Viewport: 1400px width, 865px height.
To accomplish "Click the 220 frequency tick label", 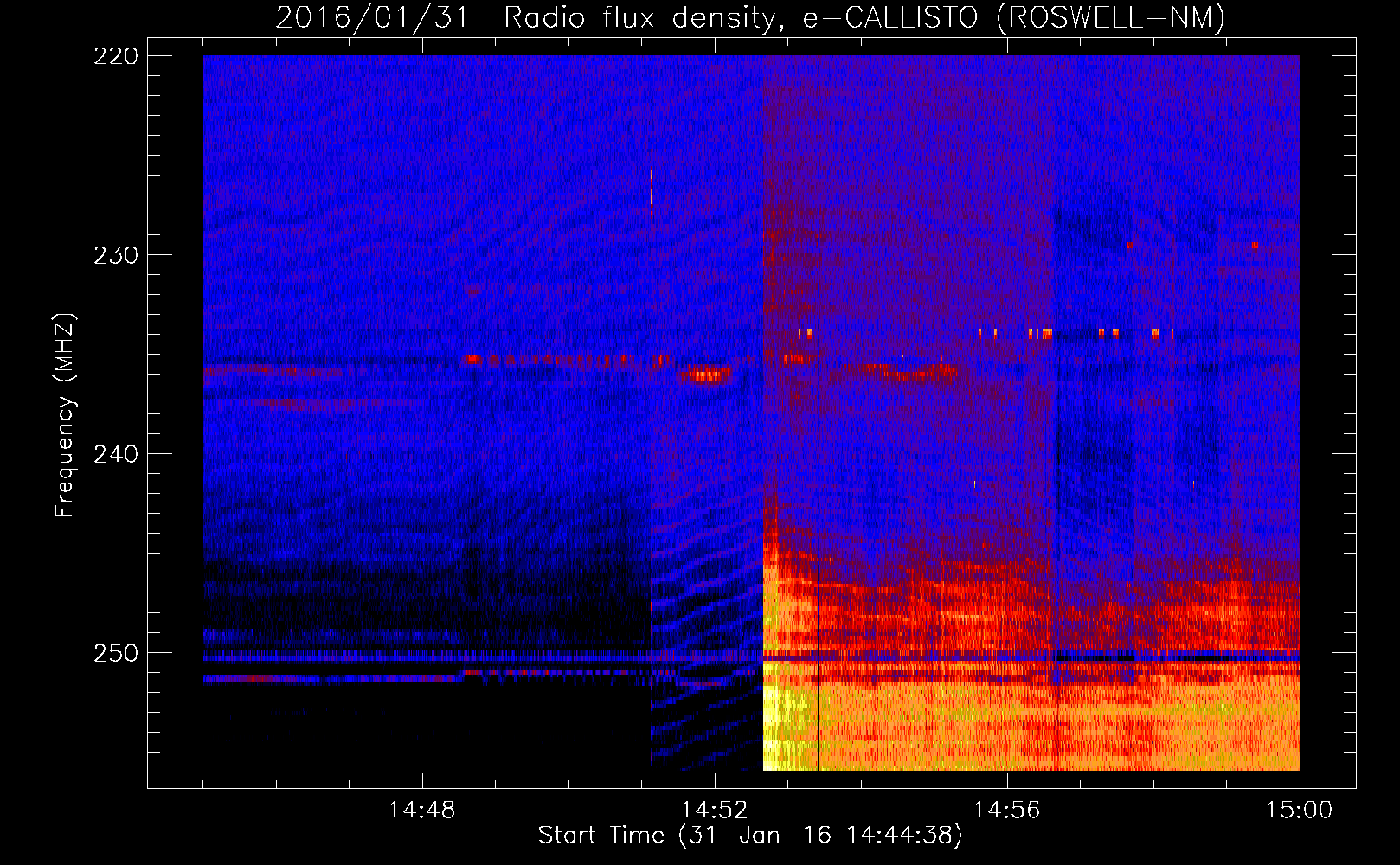I will coord(116,56).
